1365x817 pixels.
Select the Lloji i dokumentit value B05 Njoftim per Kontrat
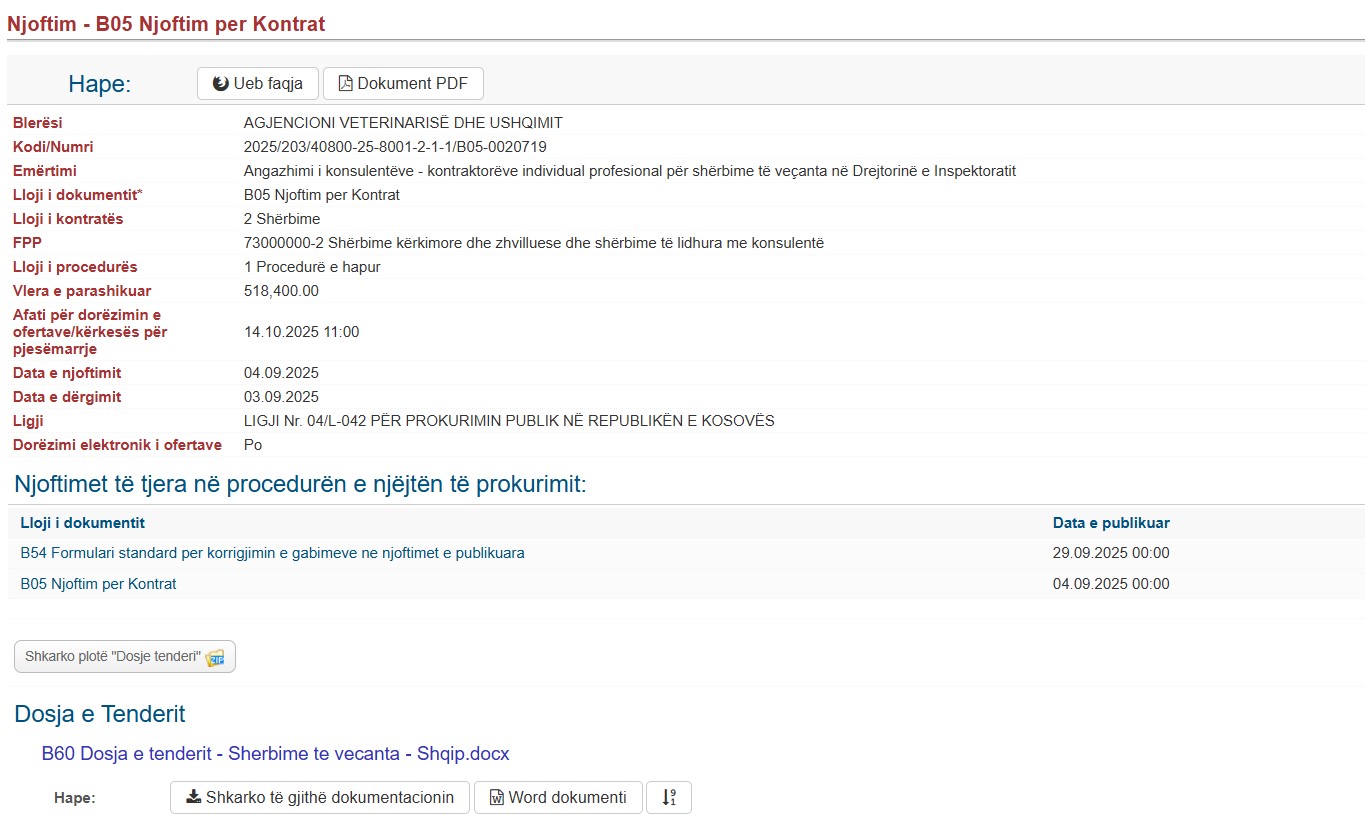322,195
